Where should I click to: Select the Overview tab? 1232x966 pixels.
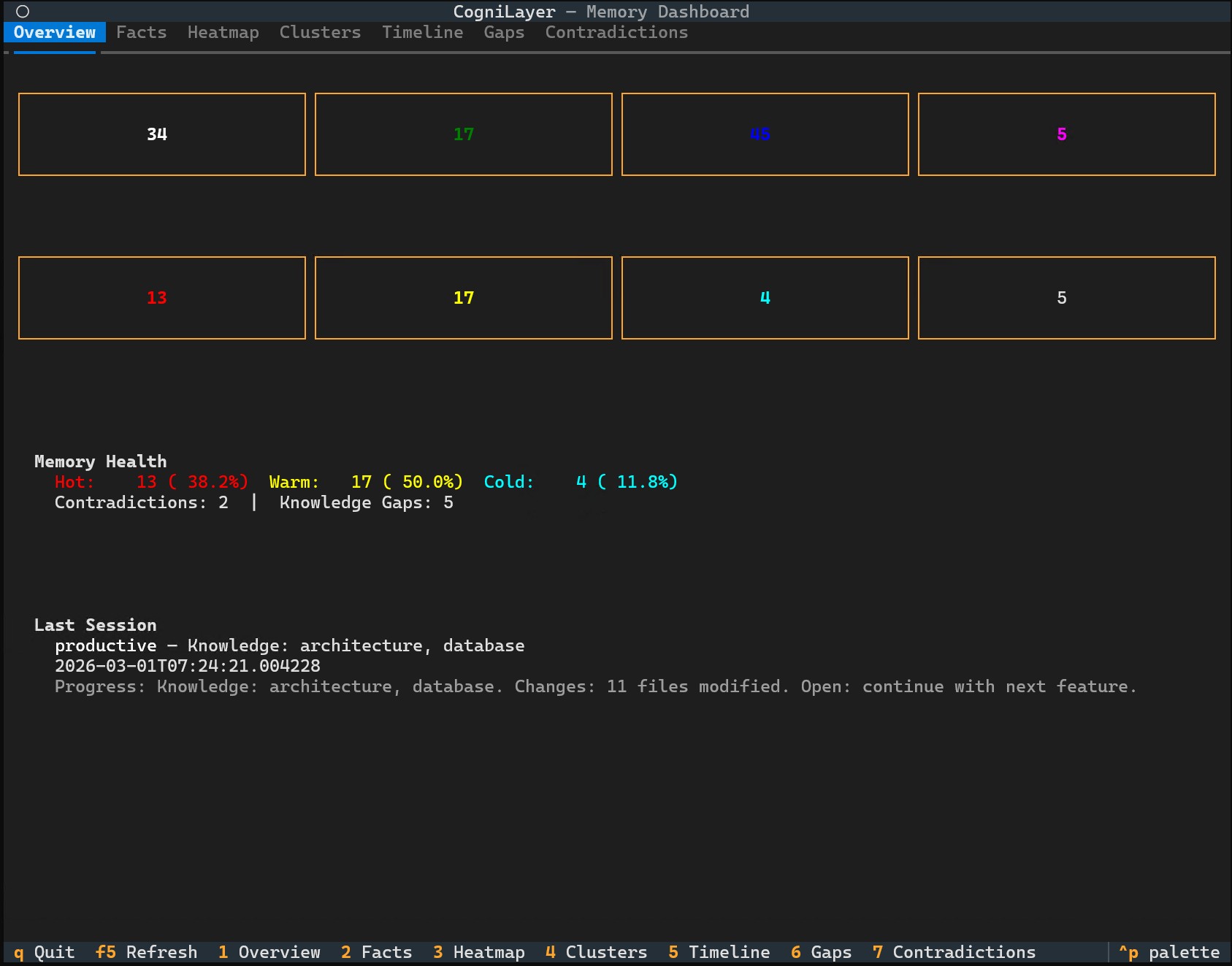point(55,32)
